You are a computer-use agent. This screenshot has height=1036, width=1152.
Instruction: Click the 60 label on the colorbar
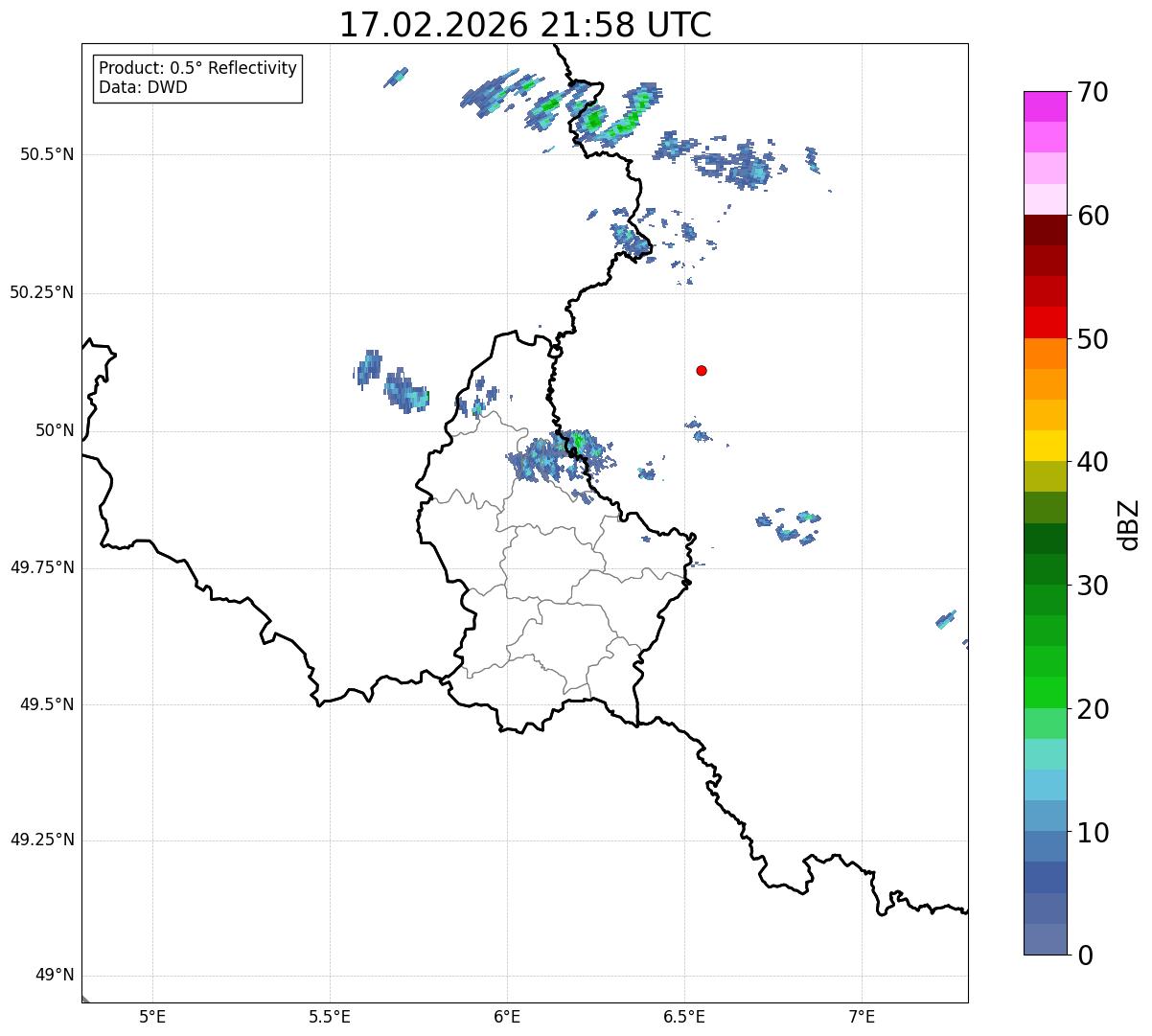[x=1093, y=216]
